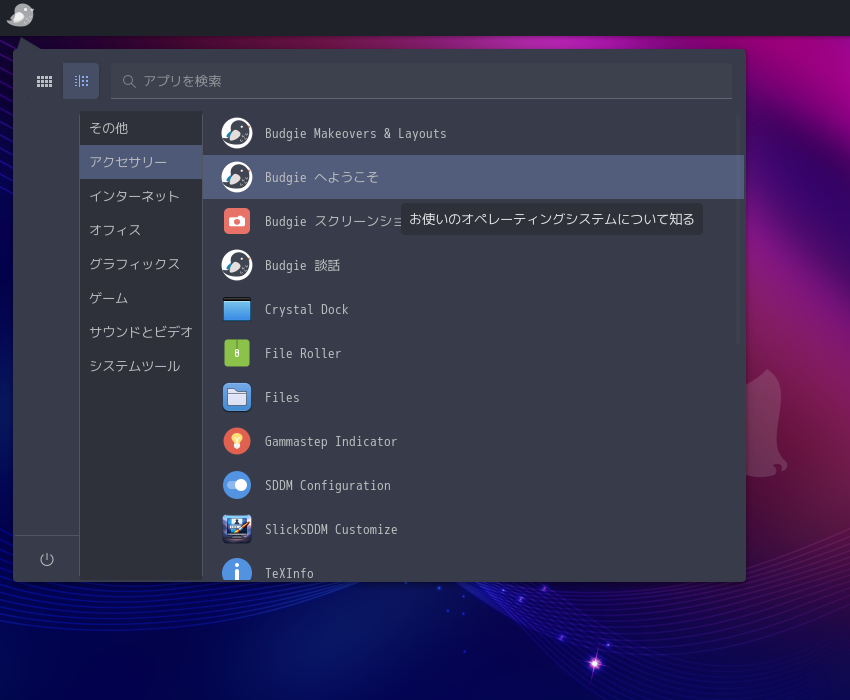The width and height of the screenshot is (850, 700).
Task: Select the アクセサリー category
Action: click(x=141, y=162)
